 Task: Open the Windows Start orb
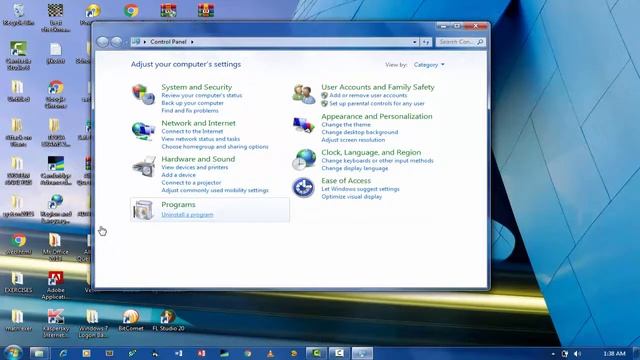(x=13, y=353)
